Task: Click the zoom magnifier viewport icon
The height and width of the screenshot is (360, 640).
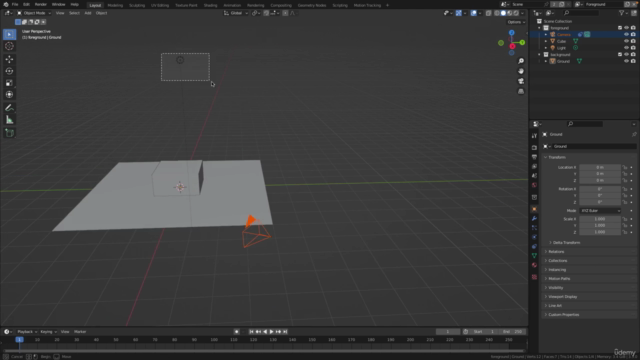Action: 521,61
